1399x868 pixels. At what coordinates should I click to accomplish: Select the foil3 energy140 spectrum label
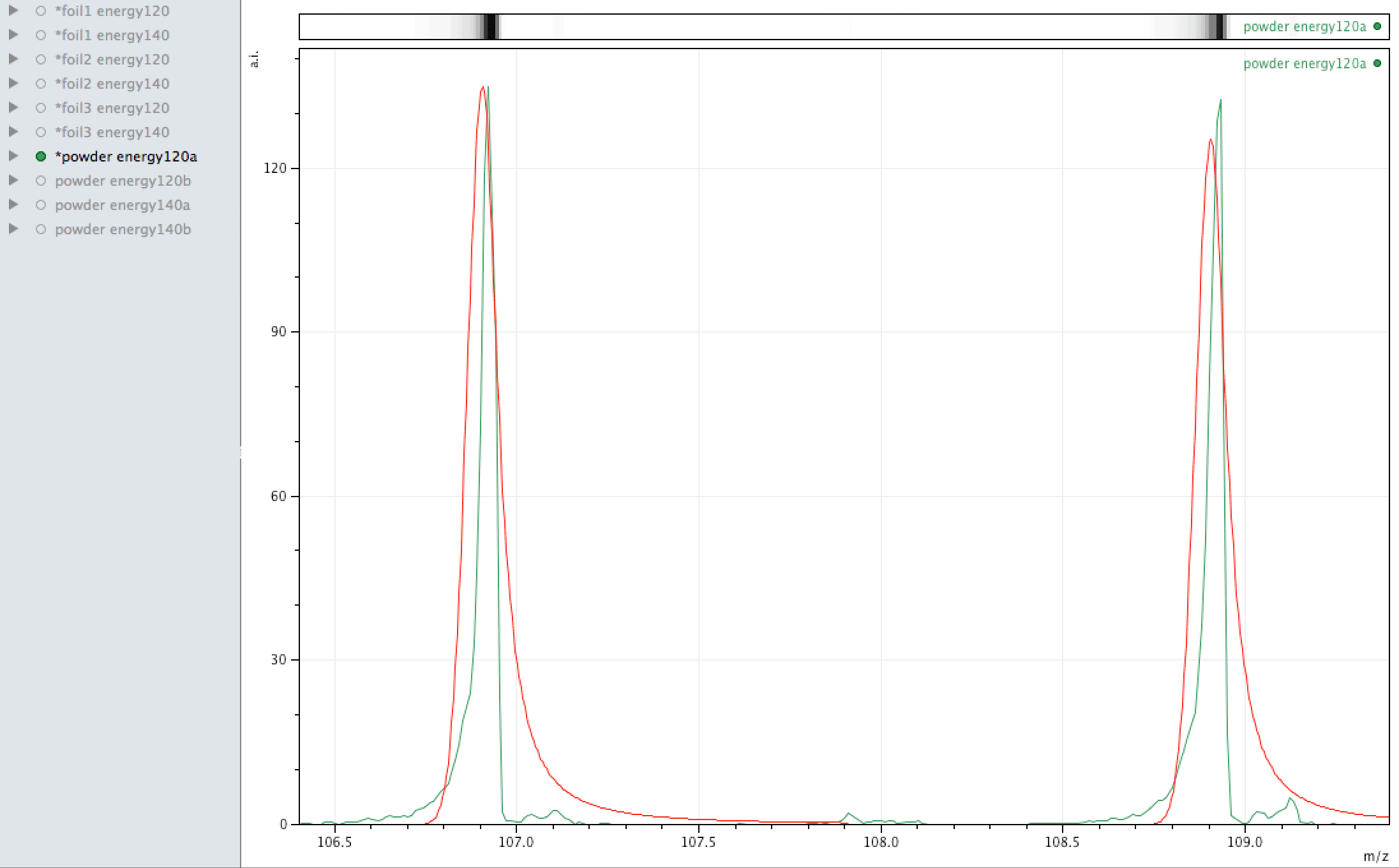[x=112, y=132]
